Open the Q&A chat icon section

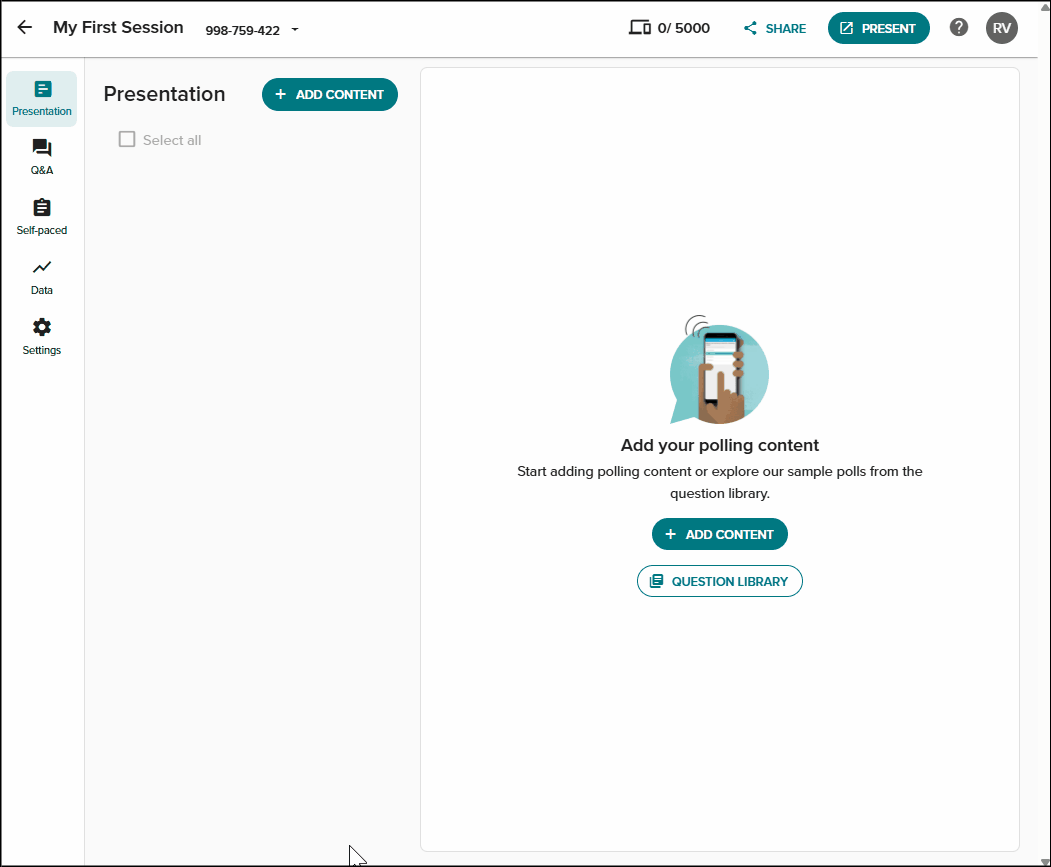pyautogui.click(x=42, y=158)
